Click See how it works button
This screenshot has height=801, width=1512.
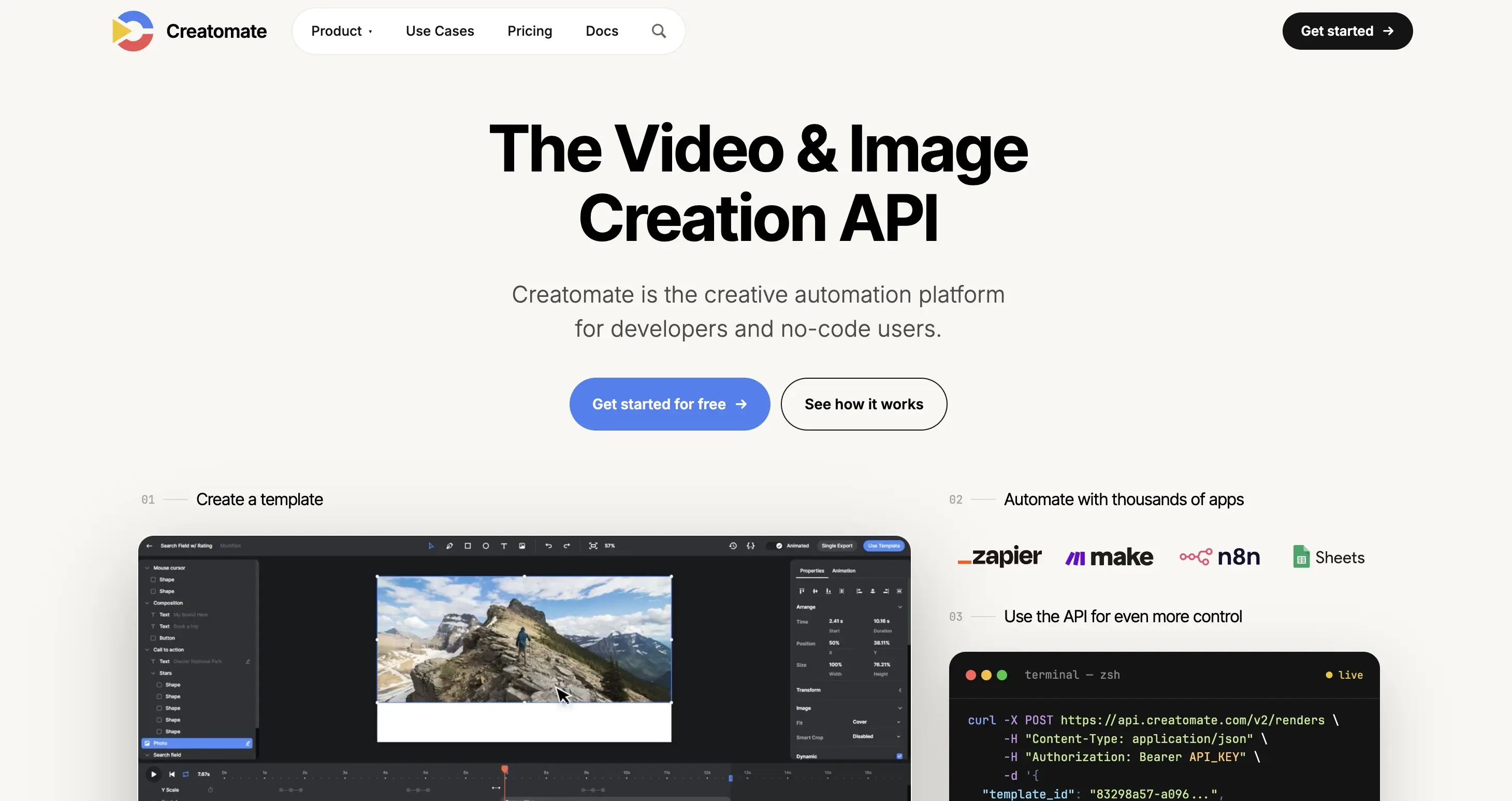click(863, 404)
